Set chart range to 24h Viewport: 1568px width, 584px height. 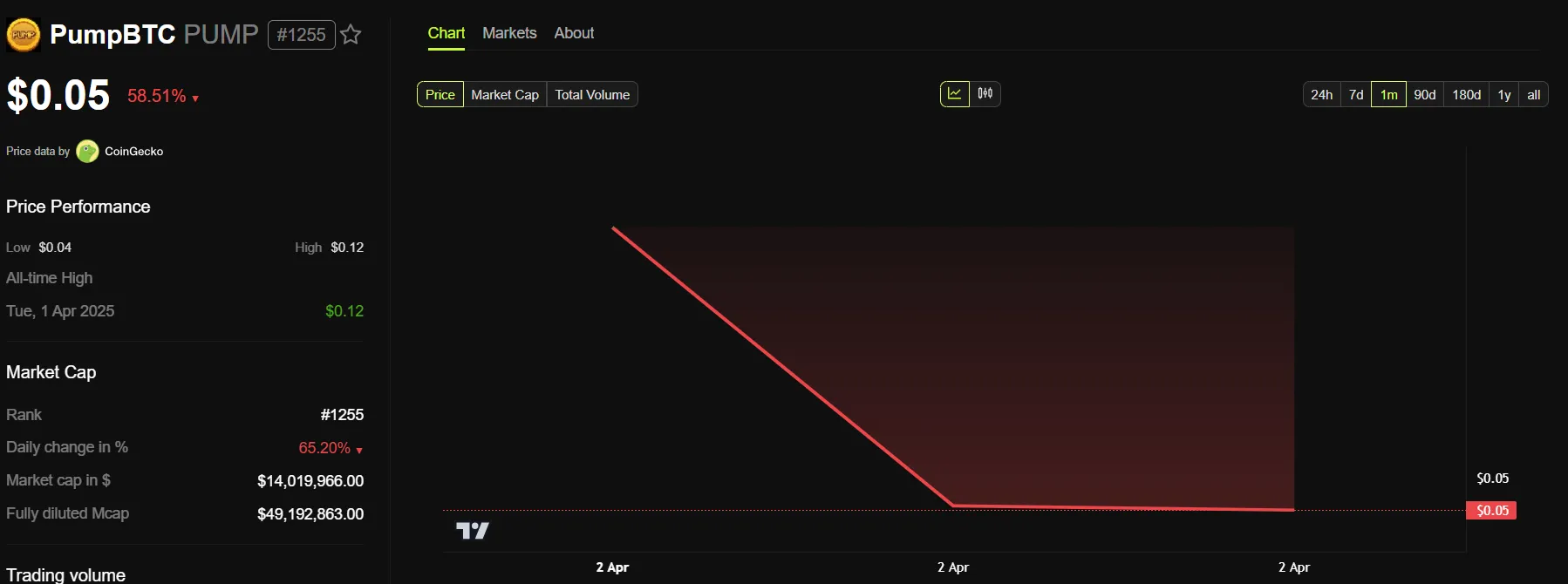1321,94
